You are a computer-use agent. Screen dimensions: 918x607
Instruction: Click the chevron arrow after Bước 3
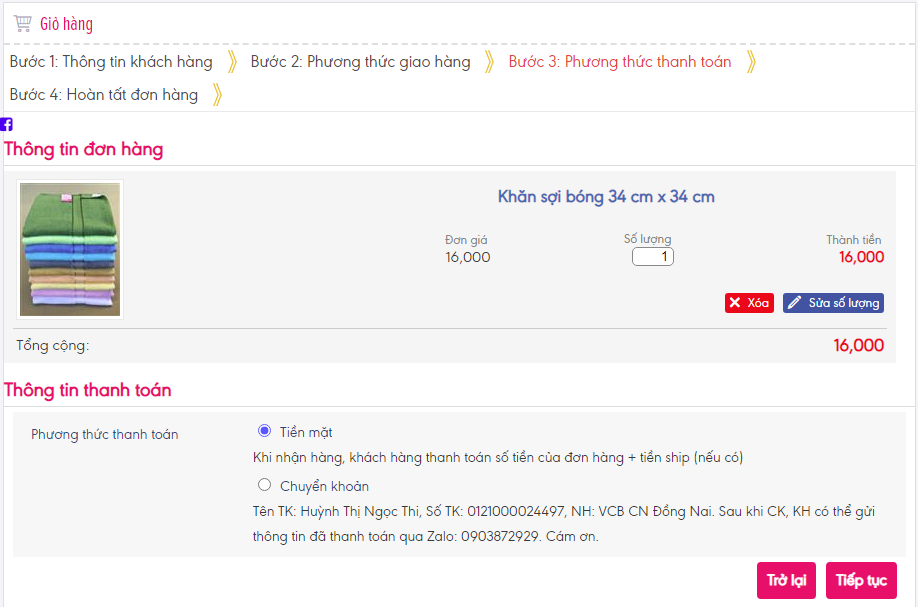coord(751,62)
